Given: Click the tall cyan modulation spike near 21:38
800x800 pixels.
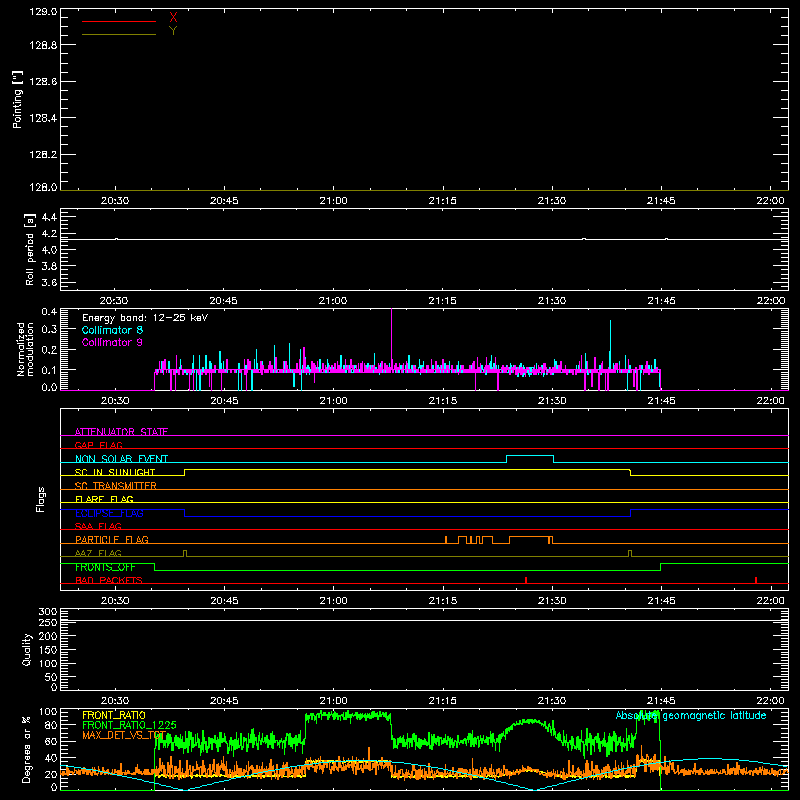Looking at the screenshot, I should 610,344.
